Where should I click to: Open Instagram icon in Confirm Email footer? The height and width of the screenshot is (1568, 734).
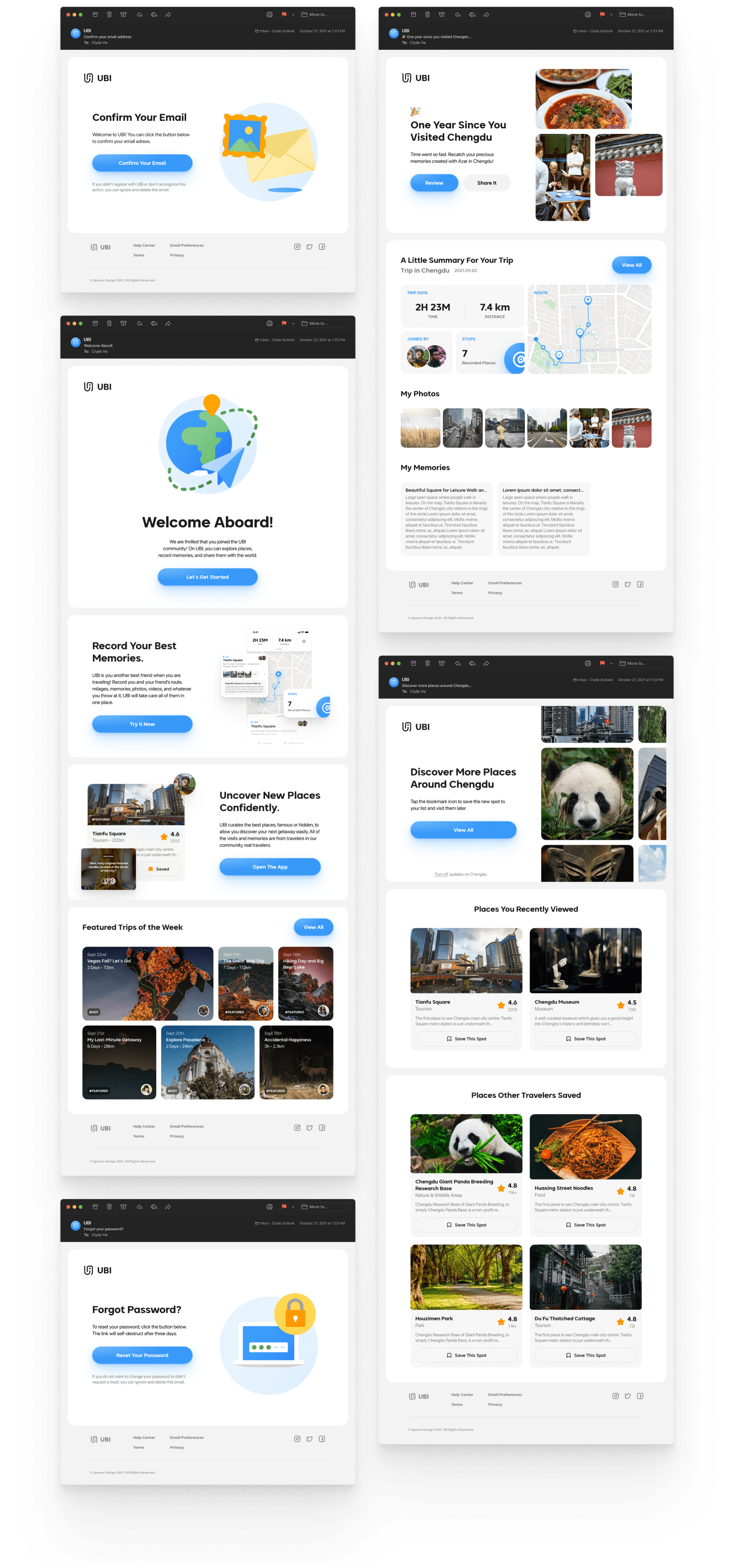(297, 246)
